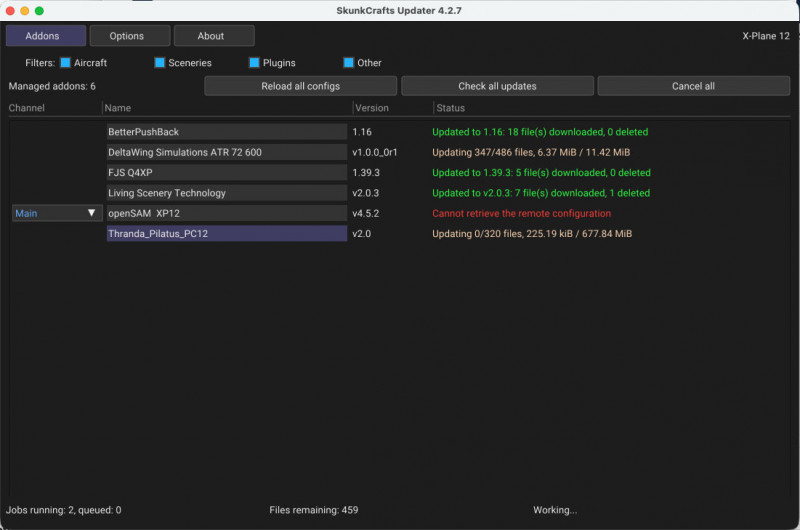Click the 'Updated to 1.16' status message
The height and width of the screenshot is (530, 800).
pyautogui.click(x=540, y=132)
